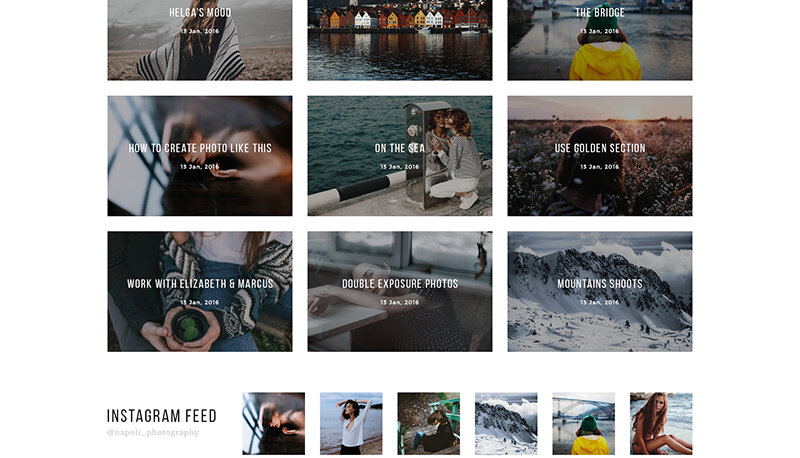Open first Instagram photo of reflection portrait
Screen dimensions: 800x458
[273, 423]
